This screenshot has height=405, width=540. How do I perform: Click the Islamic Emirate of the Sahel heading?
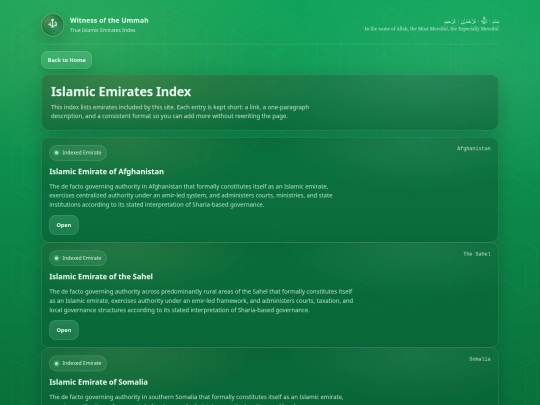click(101, 277)
